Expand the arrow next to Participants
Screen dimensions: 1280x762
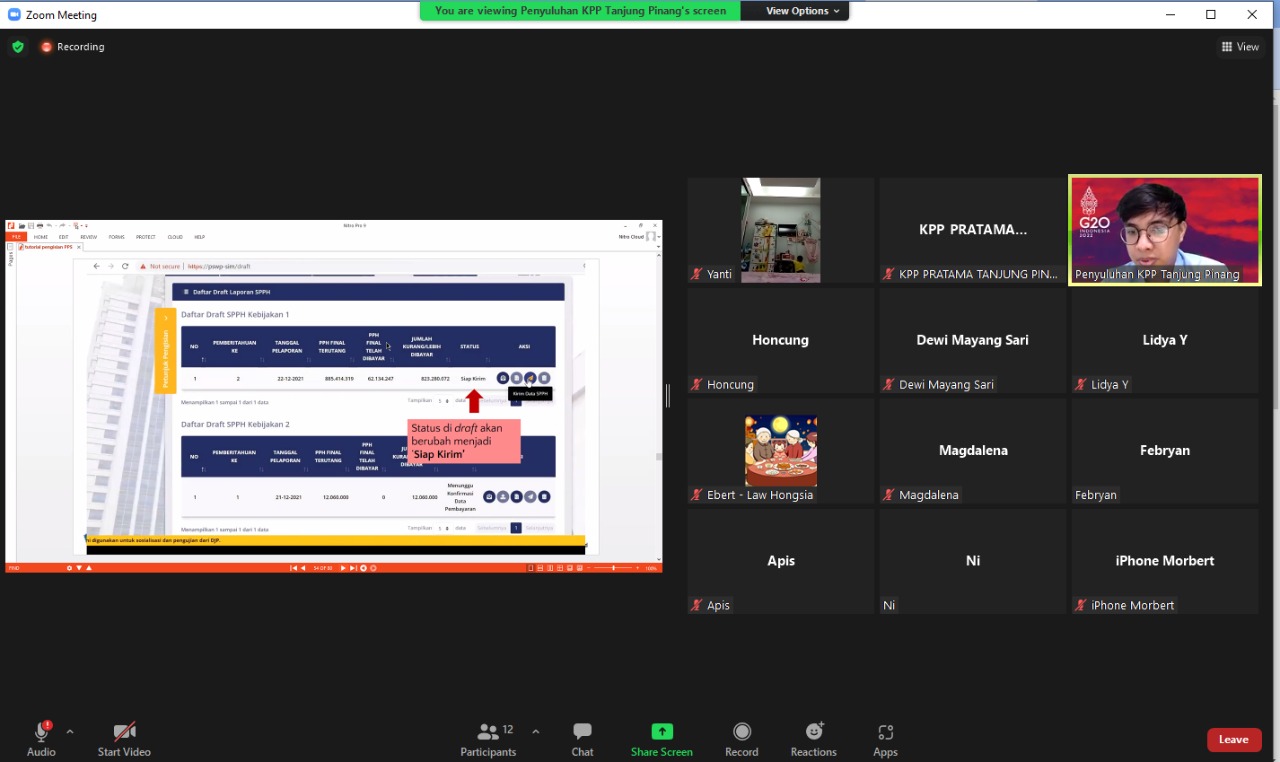point(535,731)
